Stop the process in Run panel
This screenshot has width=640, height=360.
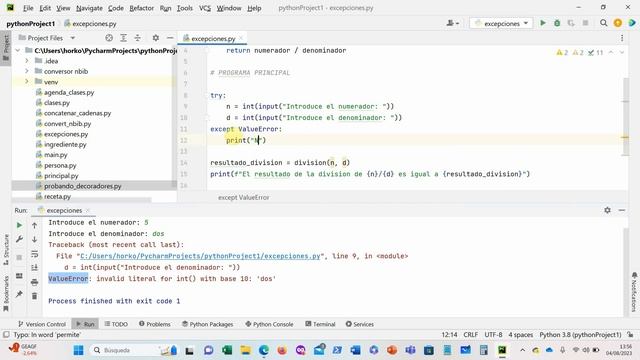pyautogui.click(x=19, y=258)
